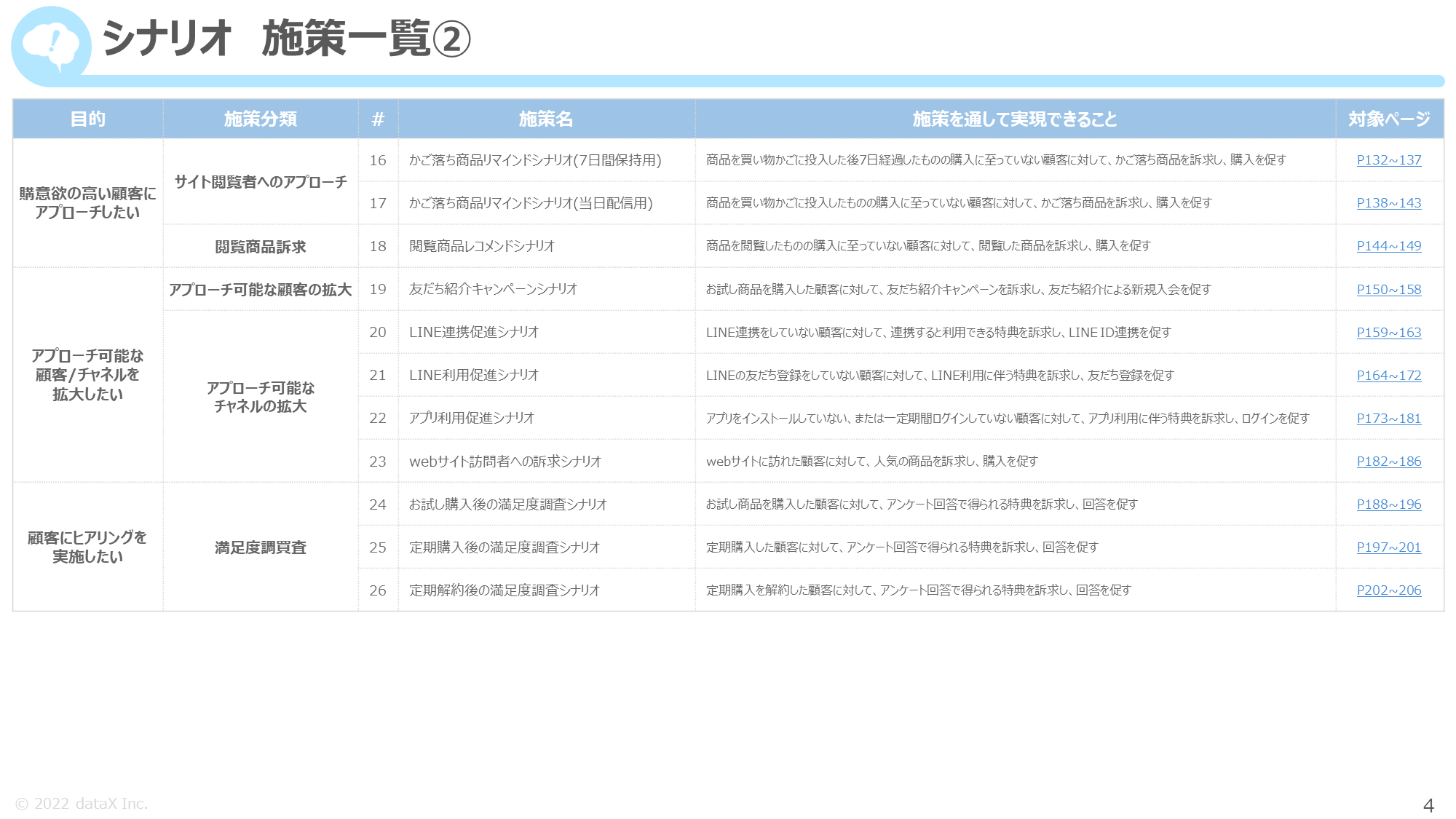
Task: Select the 施策名 column header
Action: pyautogui.click(x=546, y=119)
